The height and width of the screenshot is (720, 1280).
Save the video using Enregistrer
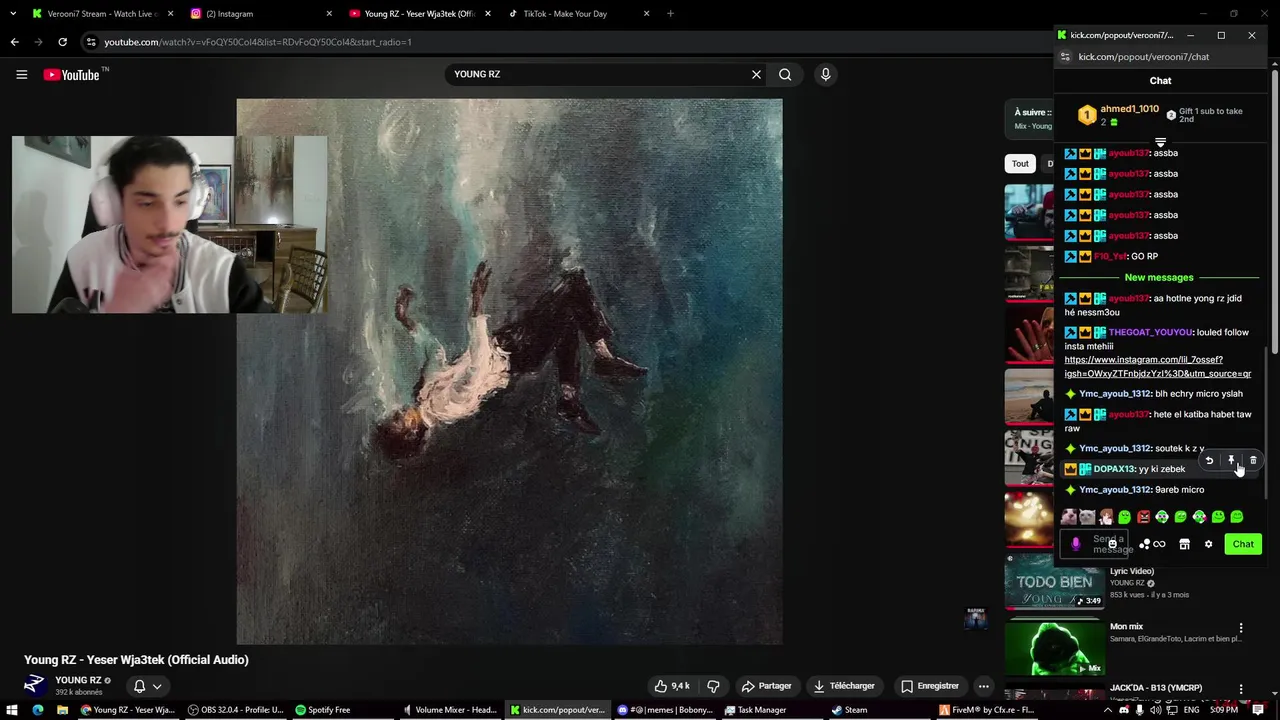point(930,686)
